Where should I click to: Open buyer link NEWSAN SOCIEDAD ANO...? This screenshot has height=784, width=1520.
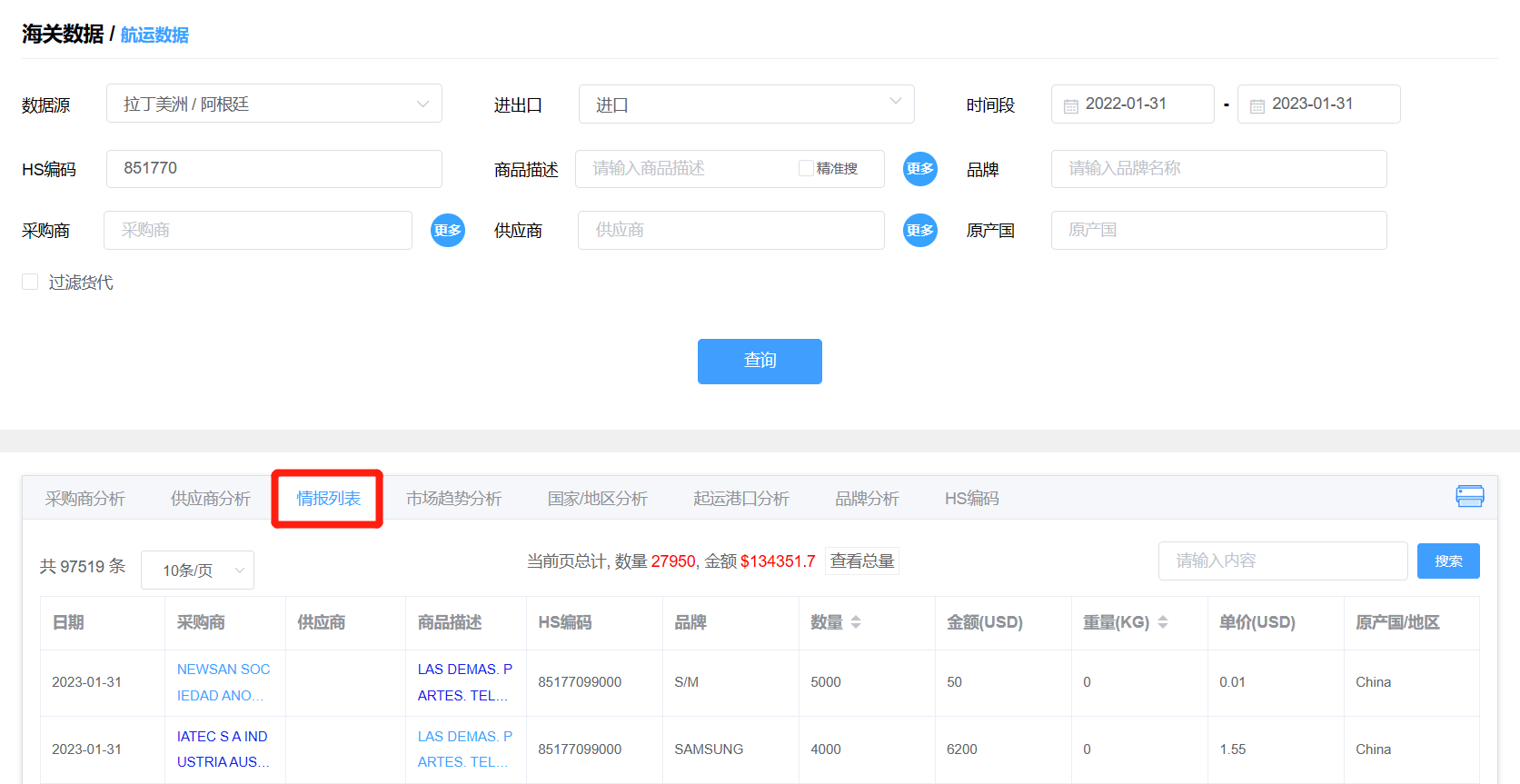tap(224, 682)
